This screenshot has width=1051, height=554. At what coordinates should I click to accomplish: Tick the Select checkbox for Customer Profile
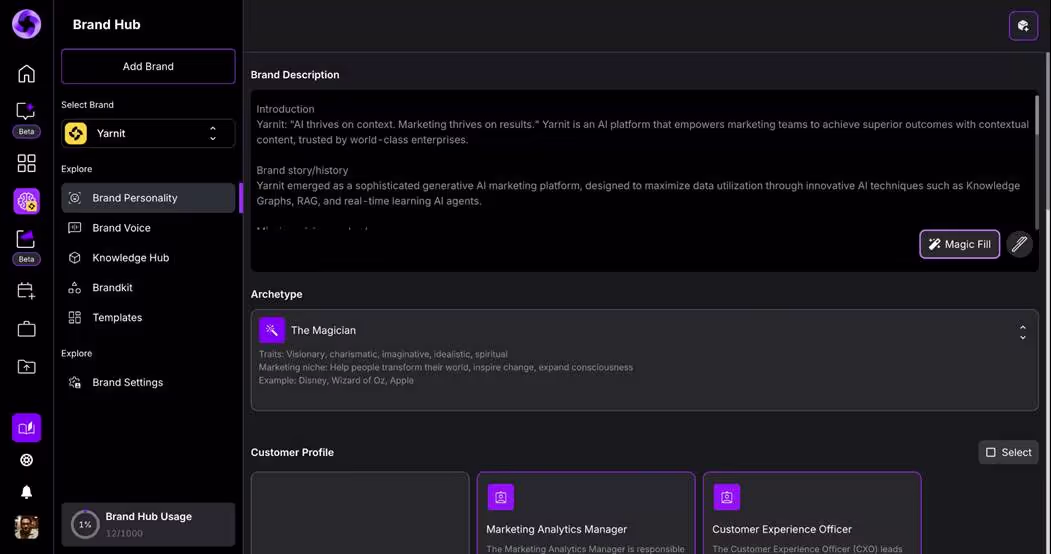991,452
